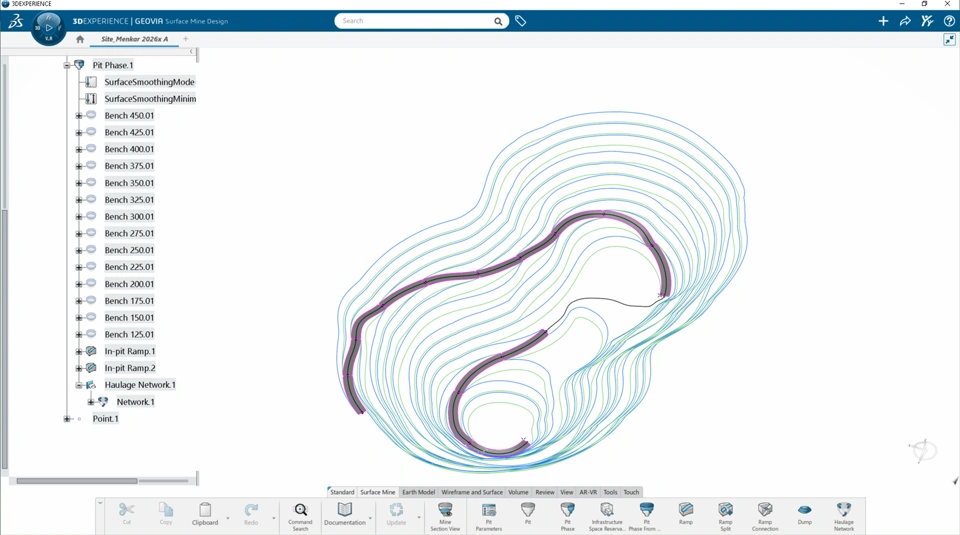
Task: Select the Pit Phase tool
Action: pos(568,517)
